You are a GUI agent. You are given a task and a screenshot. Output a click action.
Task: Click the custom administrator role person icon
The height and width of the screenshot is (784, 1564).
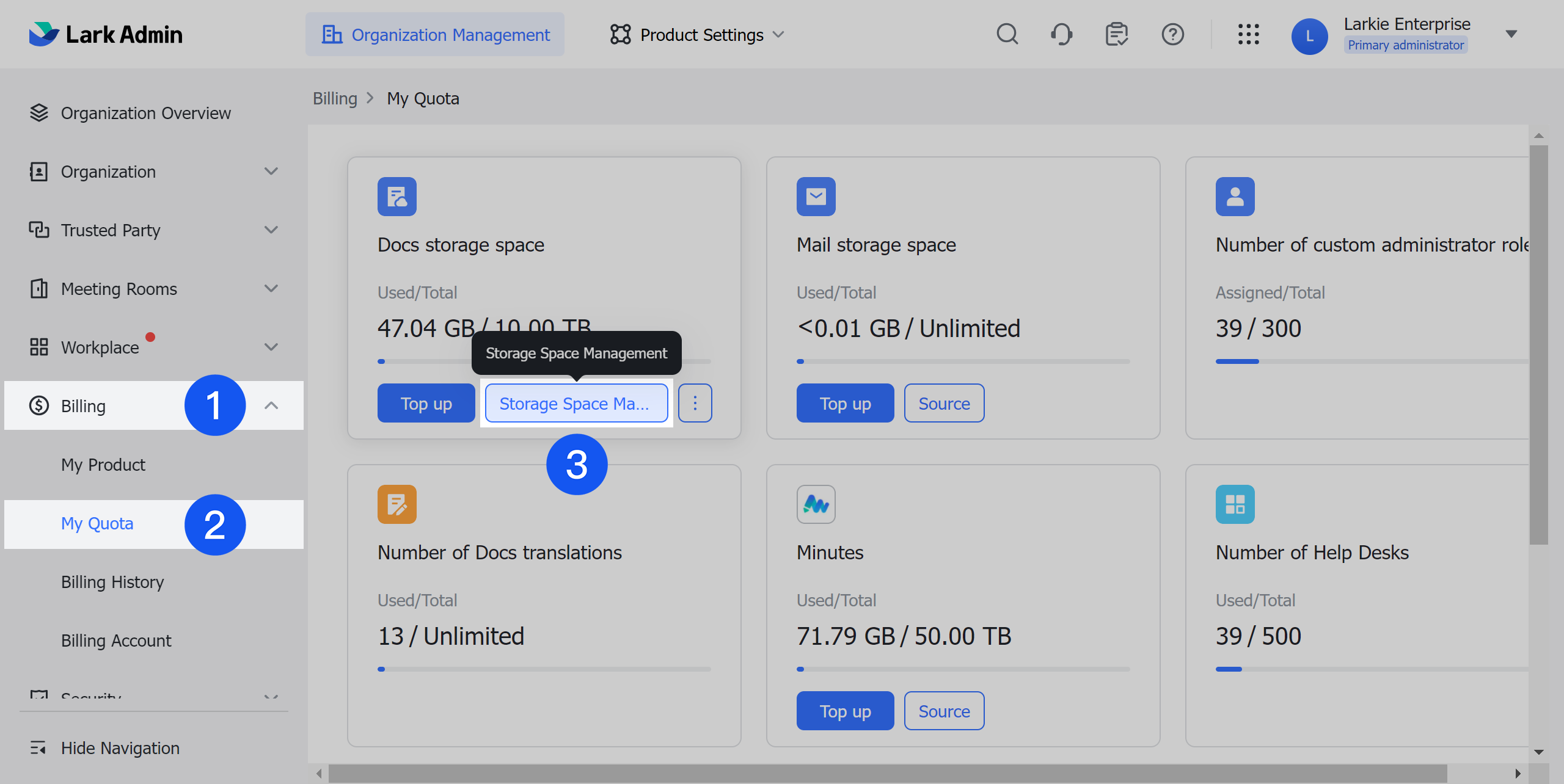point(1235,197)
